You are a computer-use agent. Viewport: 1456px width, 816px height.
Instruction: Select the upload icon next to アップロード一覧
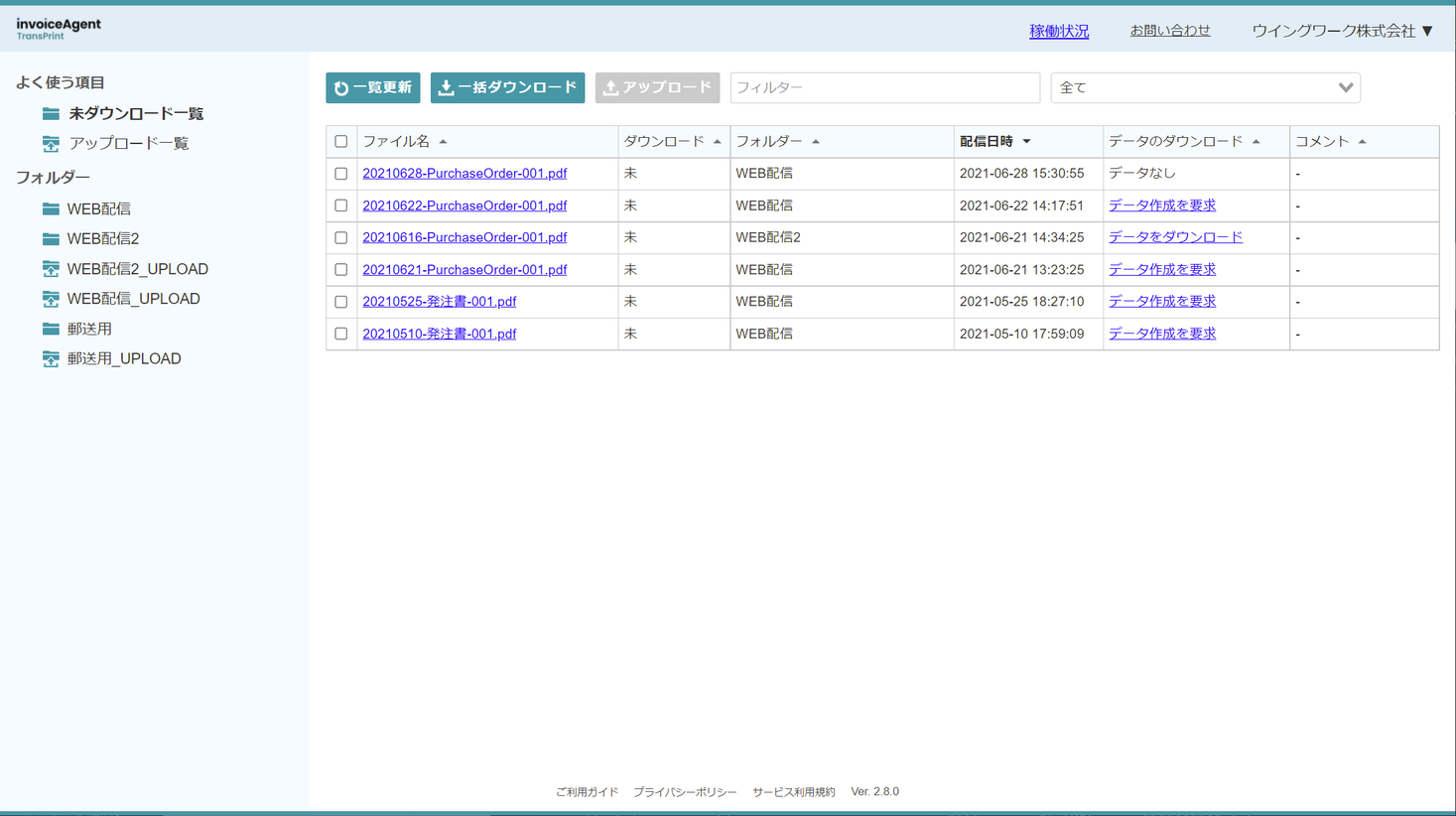tap(50, 144)
